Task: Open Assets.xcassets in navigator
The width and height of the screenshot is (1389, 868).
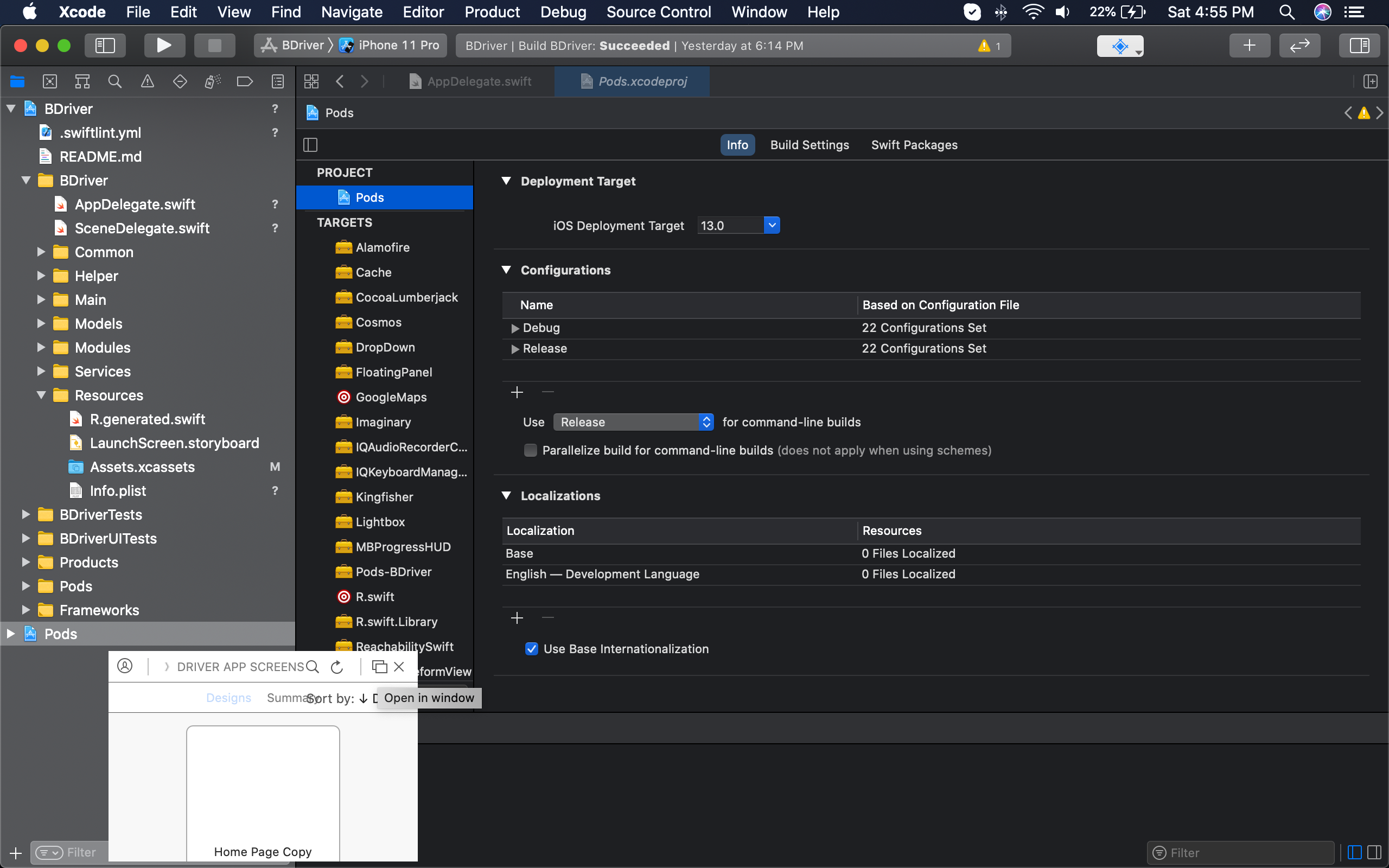Action: [142, 467]
